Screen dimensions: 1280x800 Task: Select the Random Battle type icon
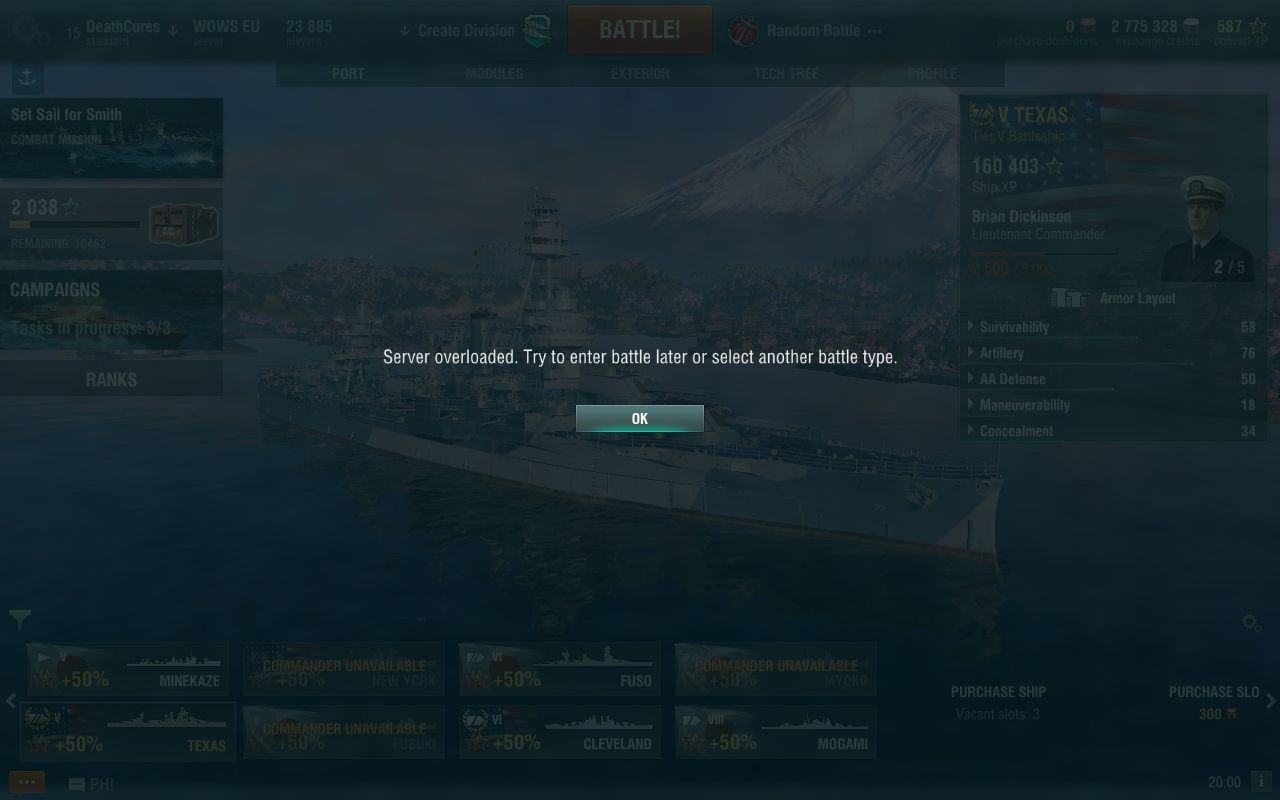[743, 30]
